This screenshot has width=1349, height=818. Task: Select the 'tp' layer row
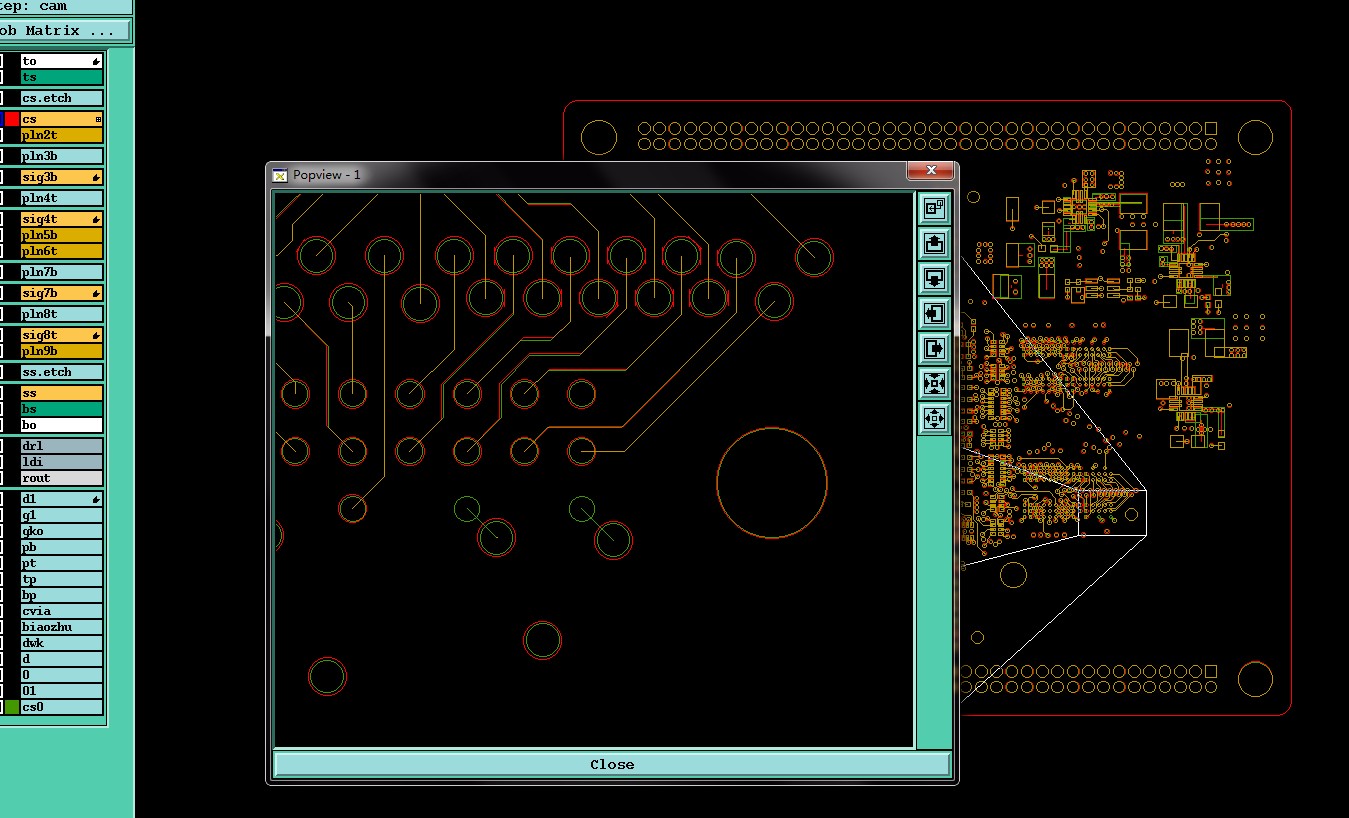[62, 579]
